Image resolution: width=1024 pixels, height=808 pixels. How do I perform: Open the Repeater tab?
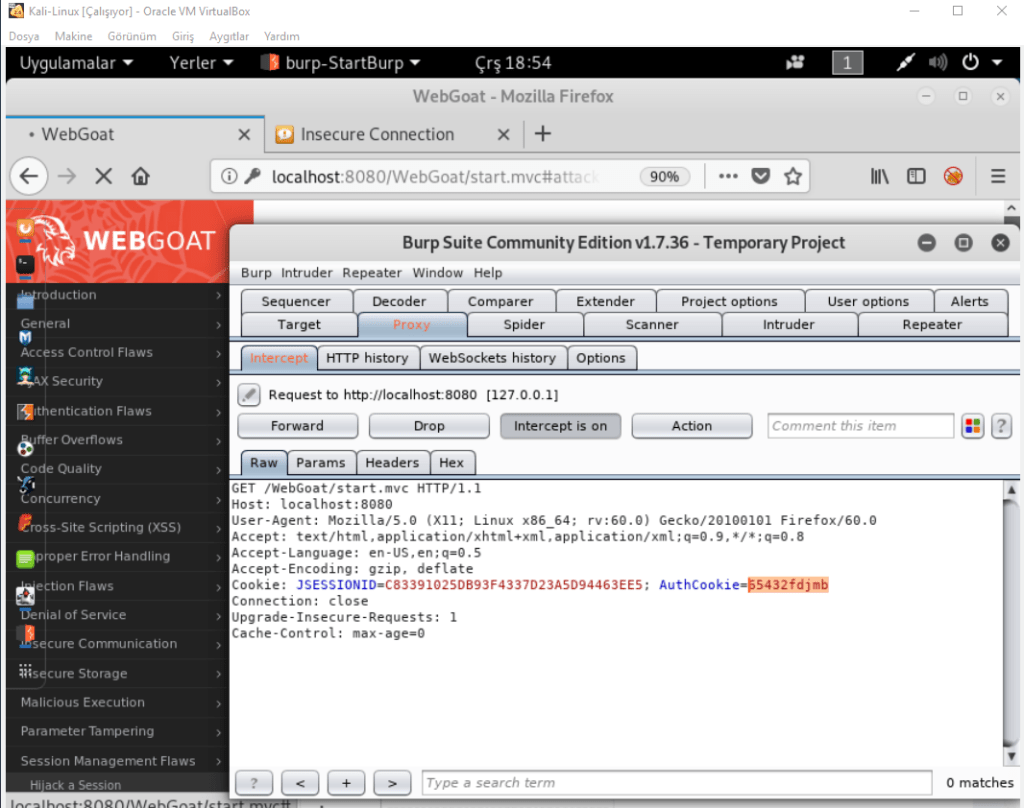point(932,325)
